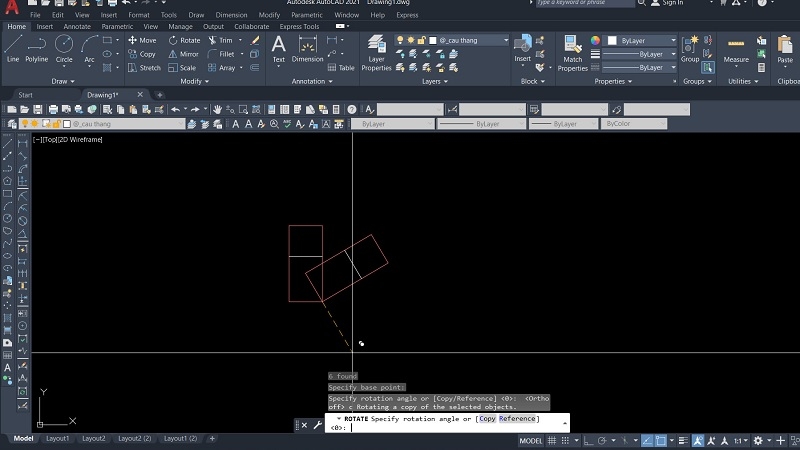Open new drawing tab with plus button
The width and height of the screenshot is (800, 450).
pyautogui.click(x=160, y=95)
